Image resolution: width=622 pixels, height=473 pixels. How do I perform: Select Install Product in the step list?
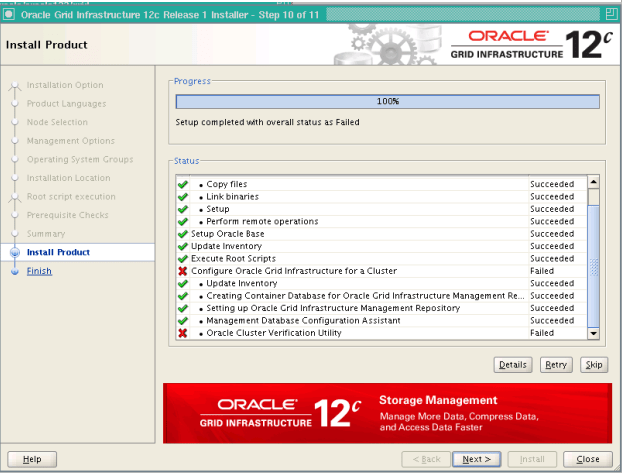click(58, 252)
